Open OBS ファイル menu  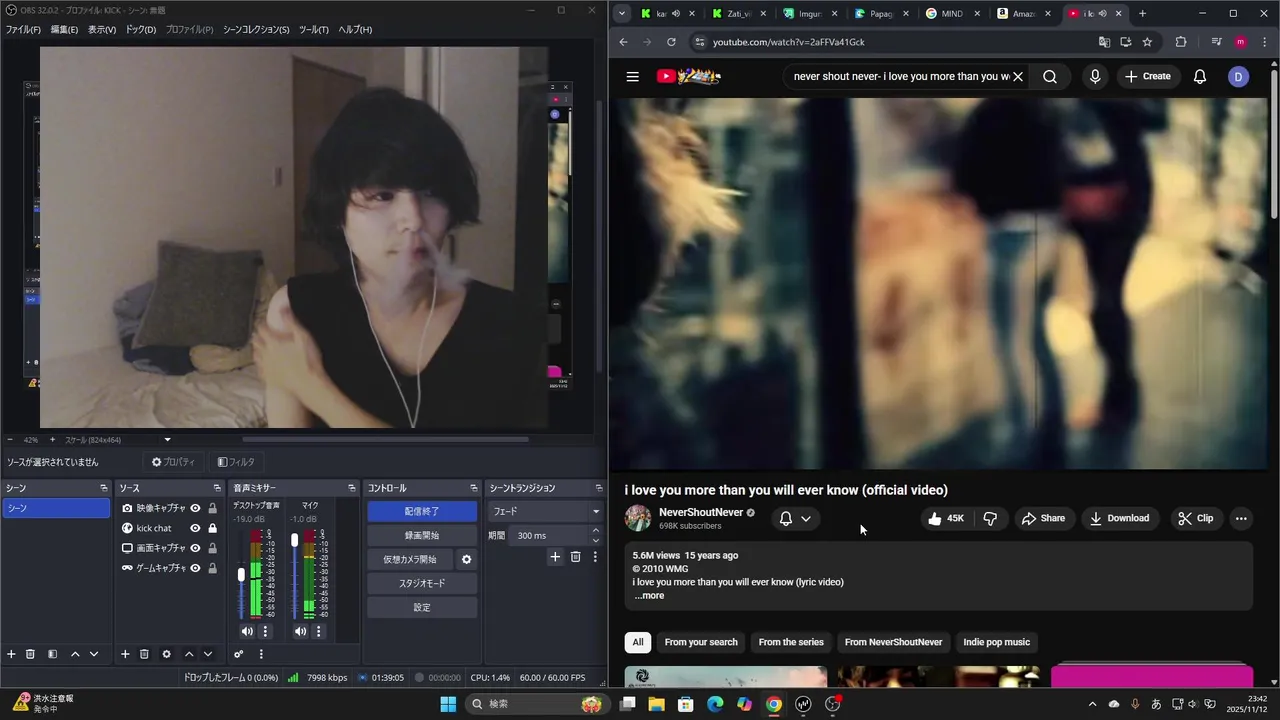(x=23, y=29)
